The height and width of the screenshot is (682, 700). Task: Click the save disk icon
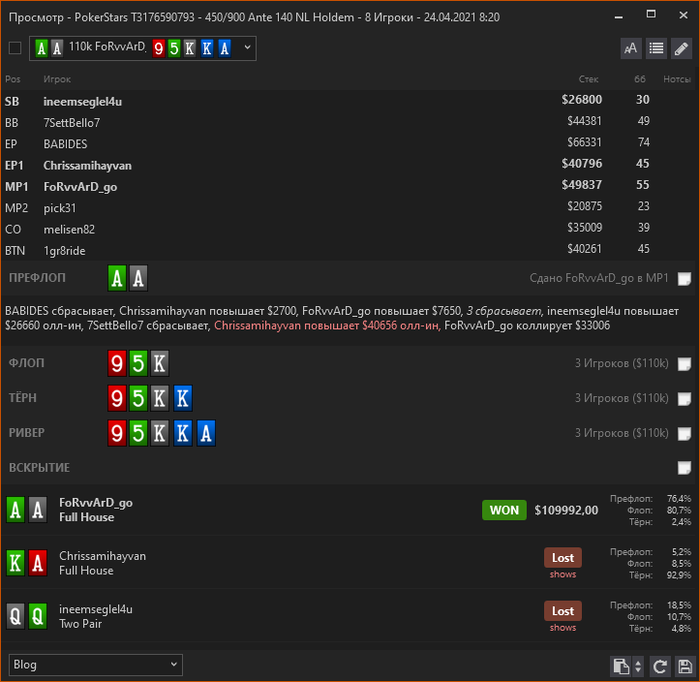685,666
